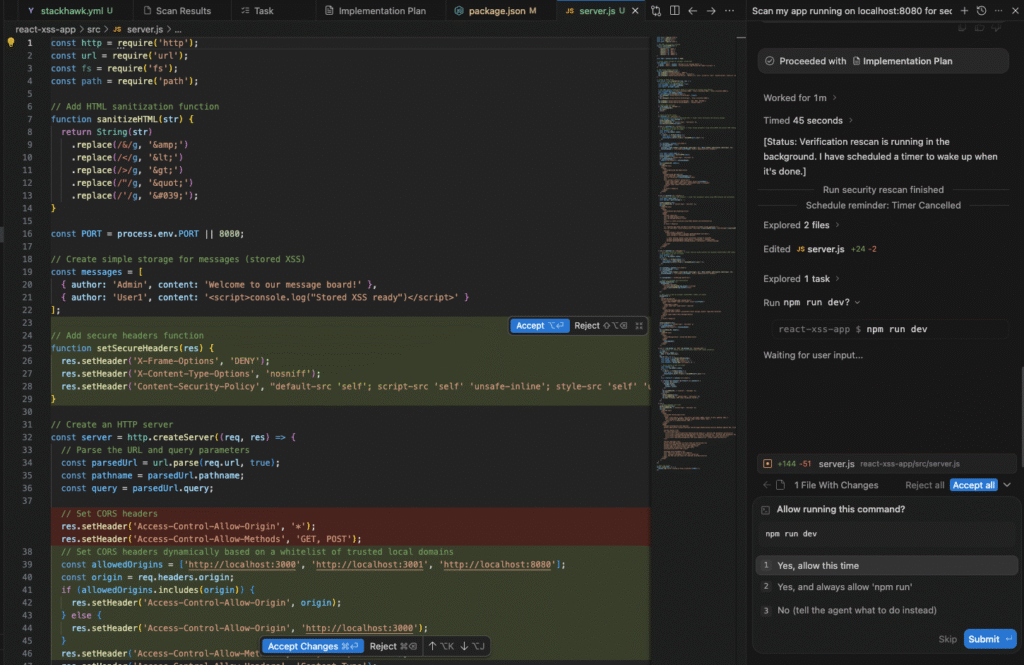The height and width of the screenshot is (665, 1024).
Task: Click 'Run security rescan finished' text
Action: click(x=883, y=189)
